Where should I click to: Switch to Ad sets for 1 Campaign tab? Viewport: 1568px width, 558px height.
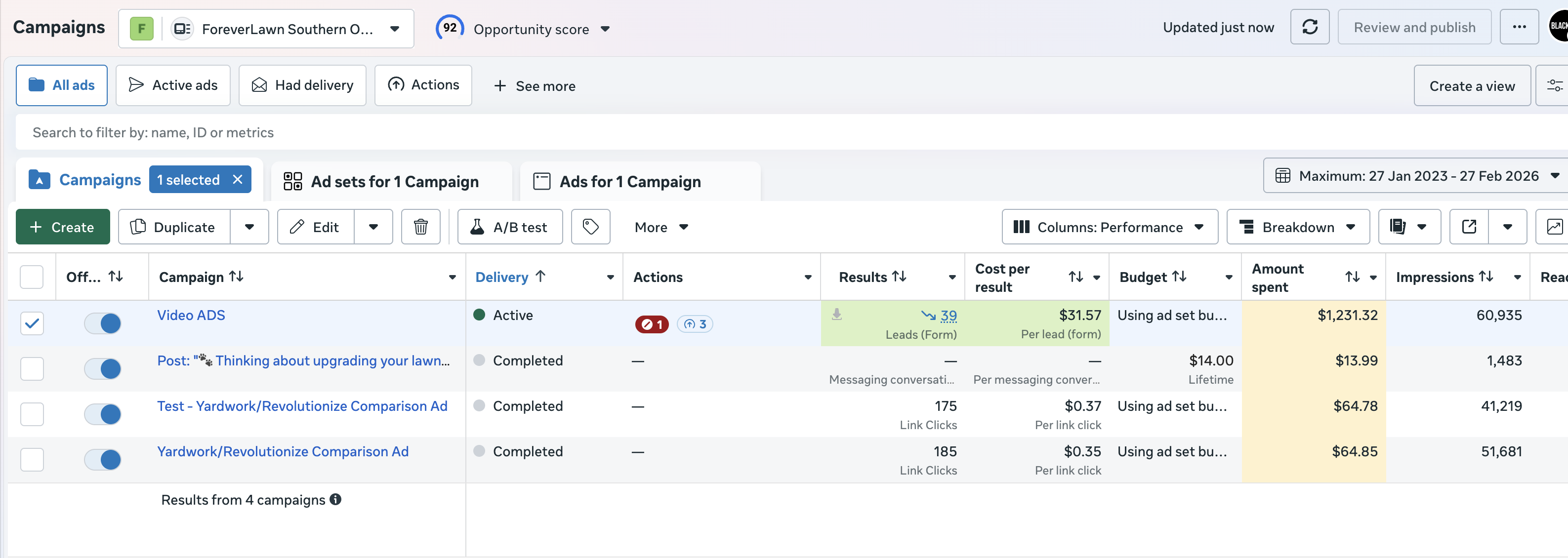(394, 181)
